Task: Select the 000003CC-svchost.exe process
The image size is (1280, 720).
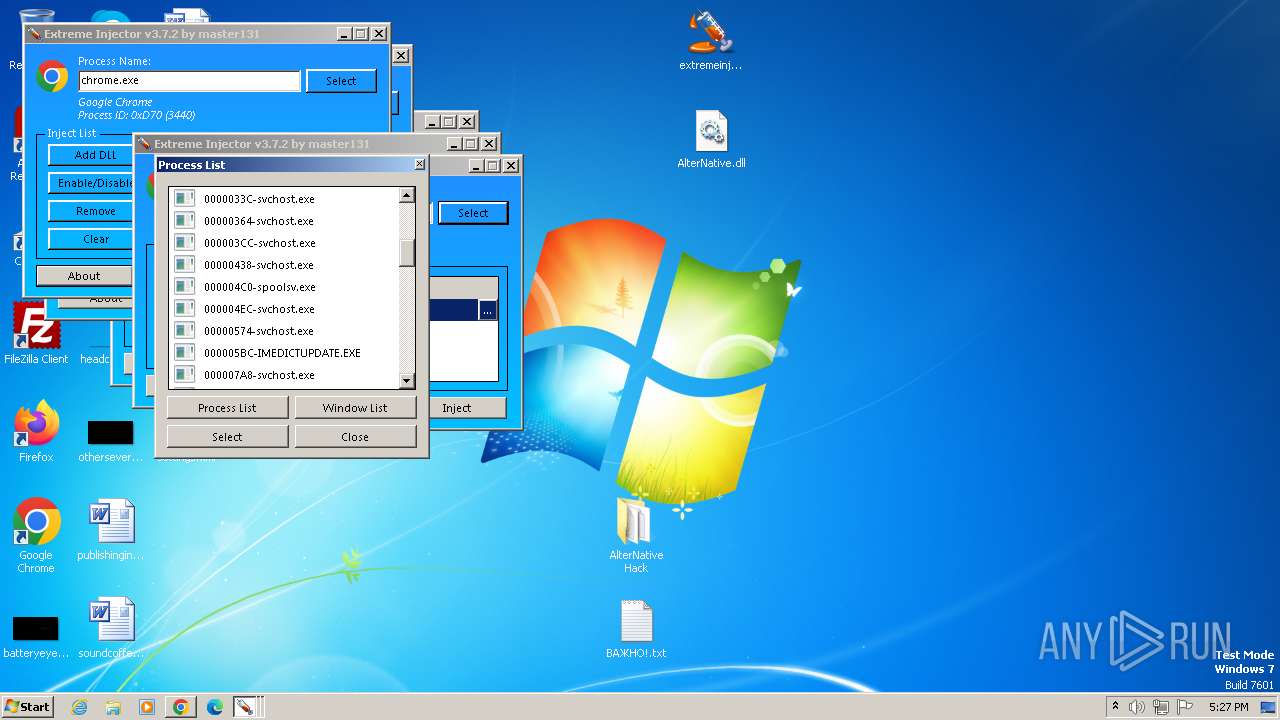Action: [x=285, y=243]
